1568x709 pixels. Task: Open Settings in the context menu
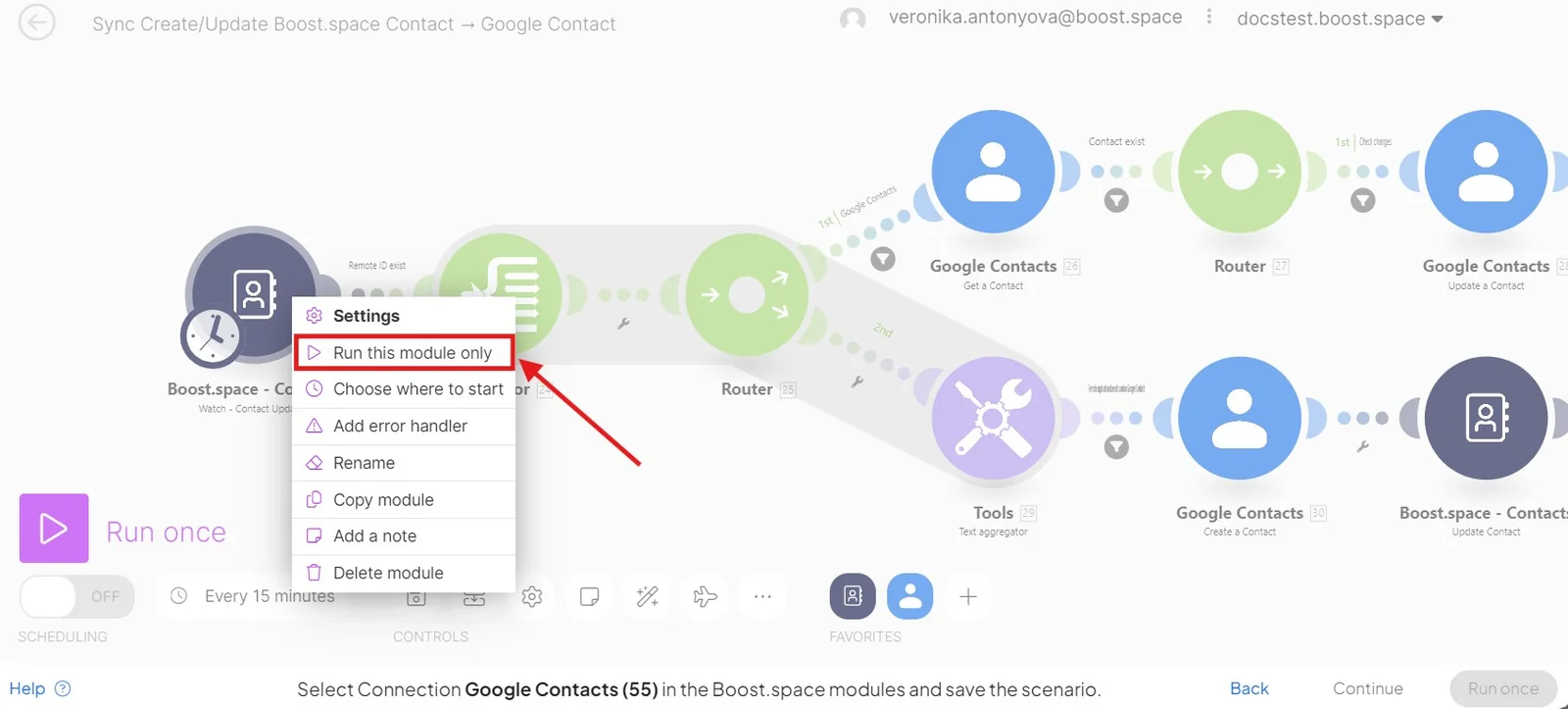[404, 316]
